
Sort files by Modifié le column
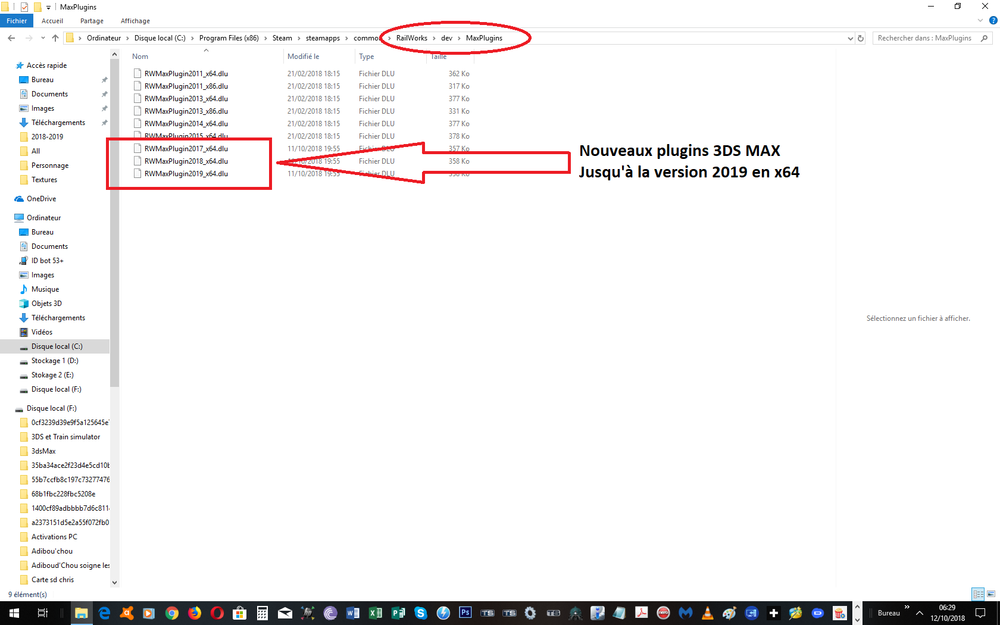pos(303,57)
